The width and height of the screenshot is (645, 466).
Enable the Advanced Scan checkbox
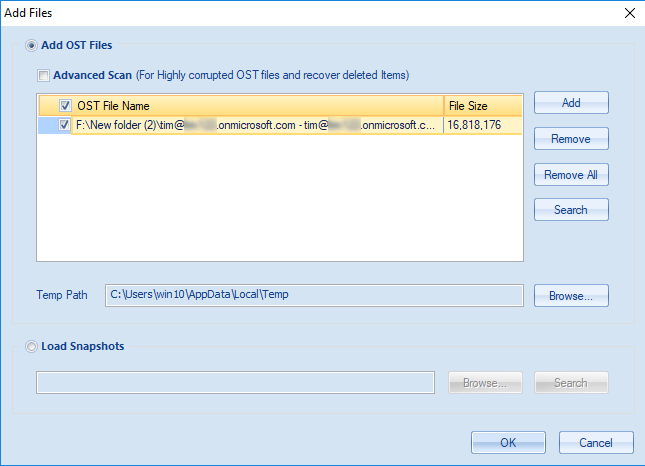[43, 76]
